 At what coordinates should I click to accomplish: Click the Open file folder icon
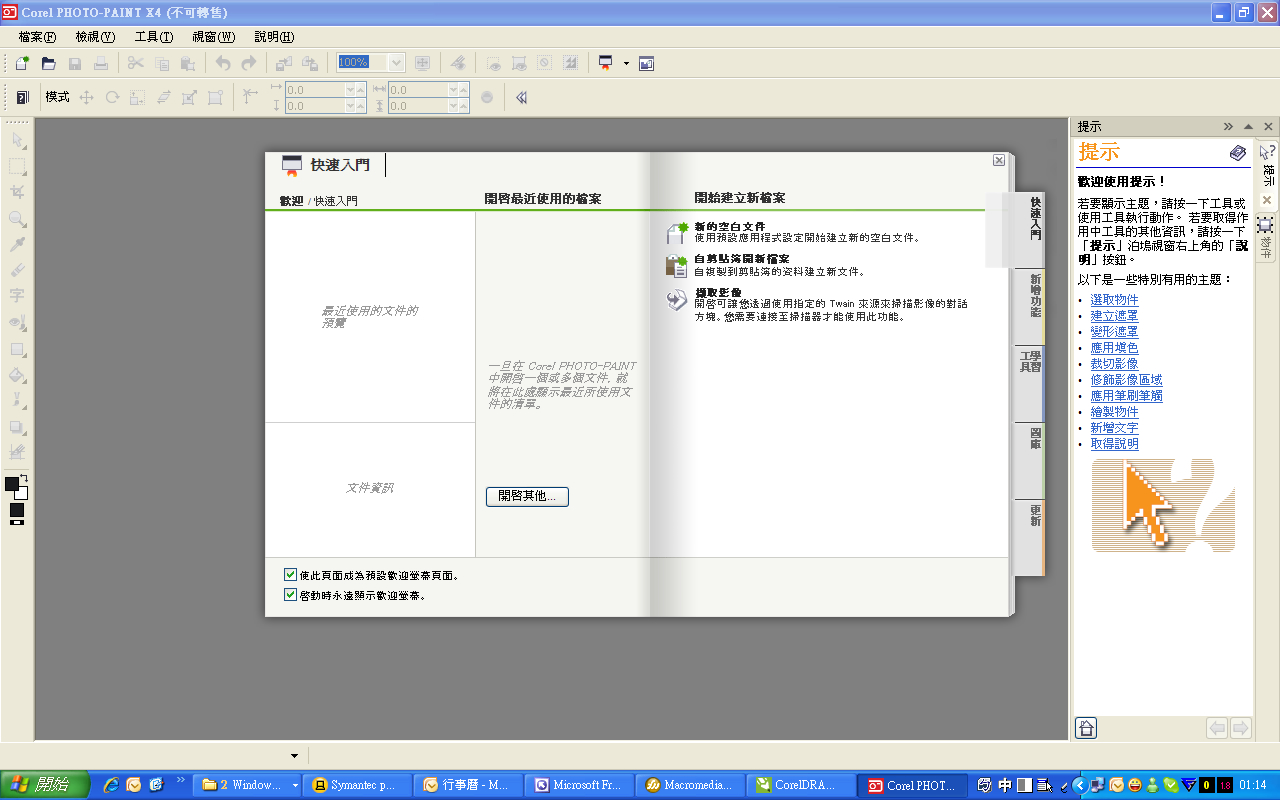[x=48, y=63]
